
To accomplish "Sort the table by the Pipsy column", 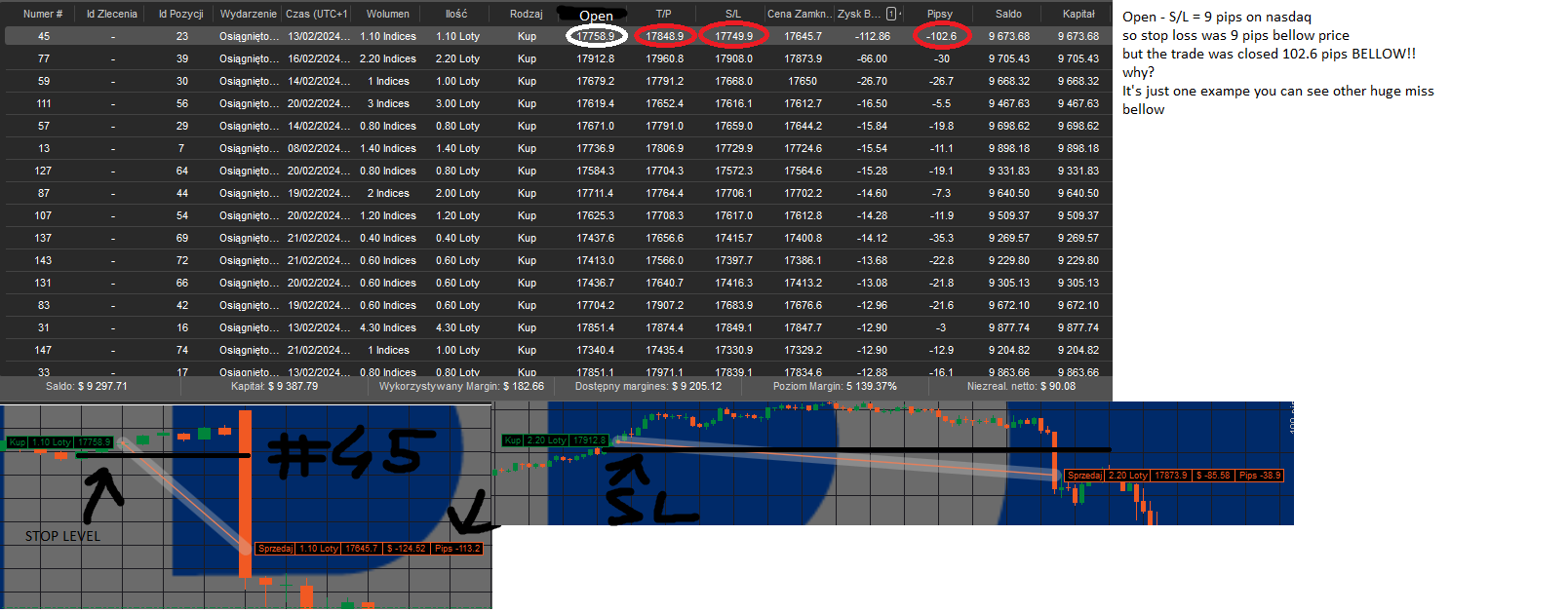I will pos(939,14).
